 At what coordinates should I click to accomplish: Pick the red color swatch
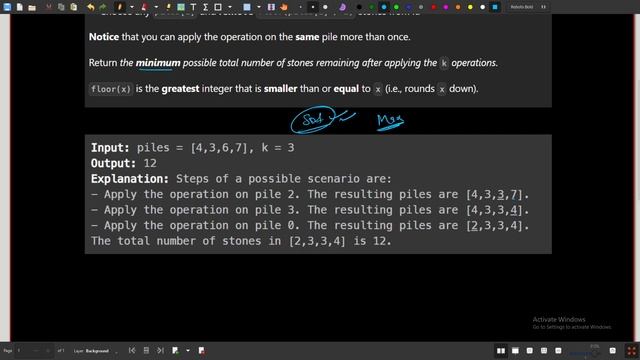433,7
